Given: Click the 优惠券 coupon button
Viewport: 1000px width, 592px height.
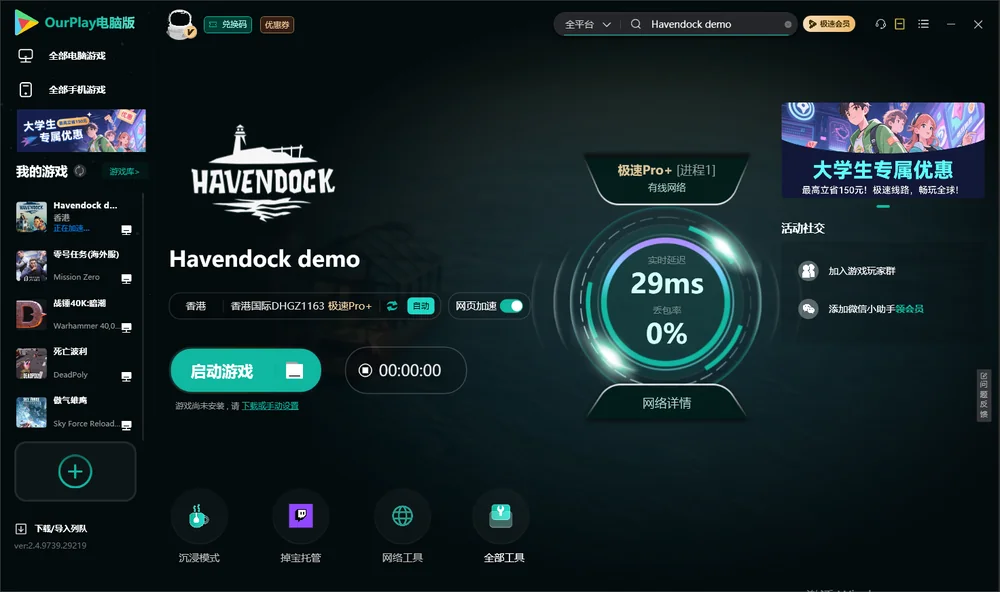Looking at the screenshot, I should (x=277, y=25).
